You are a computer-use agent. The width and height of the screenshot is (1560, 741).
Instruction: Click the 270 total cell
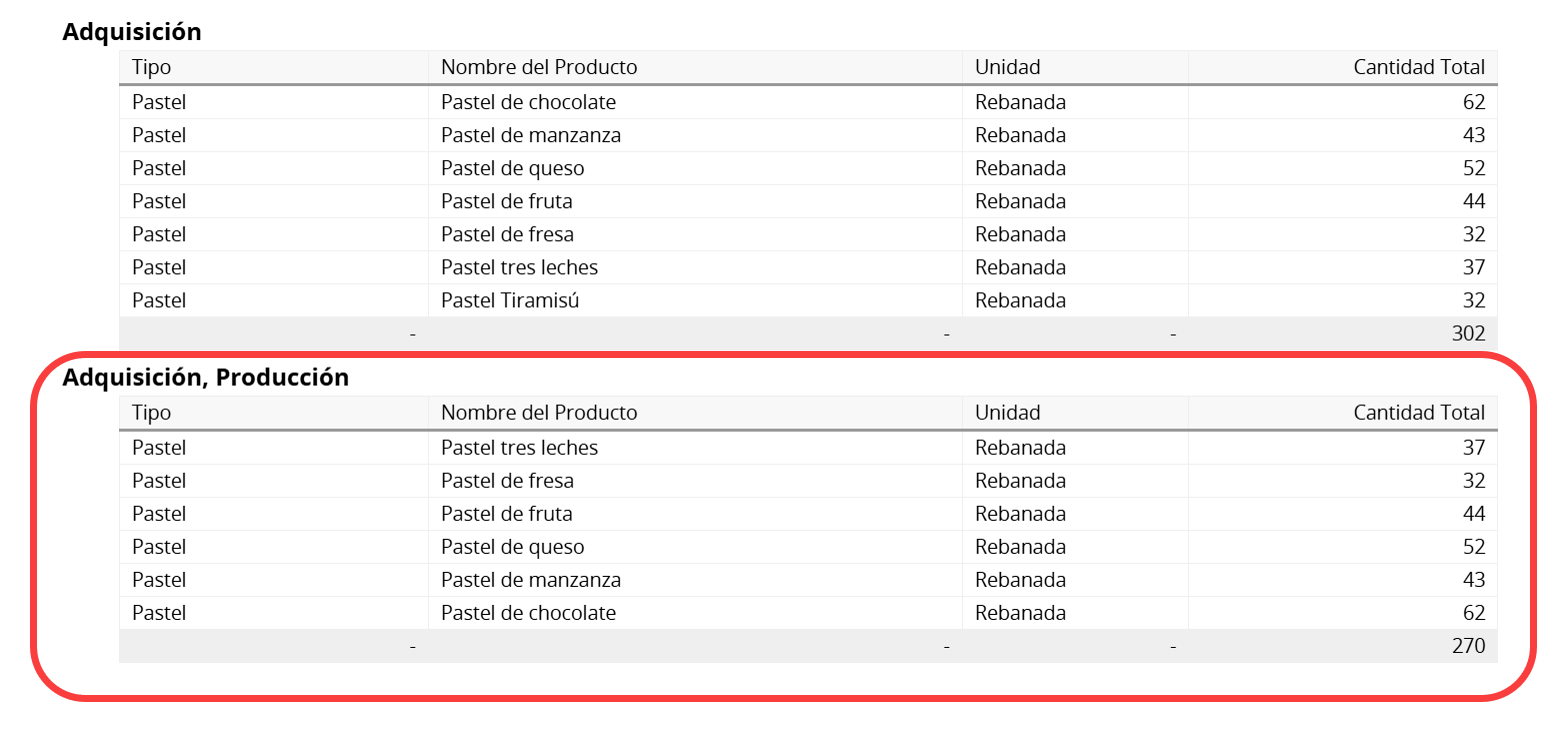point(1468,645)
